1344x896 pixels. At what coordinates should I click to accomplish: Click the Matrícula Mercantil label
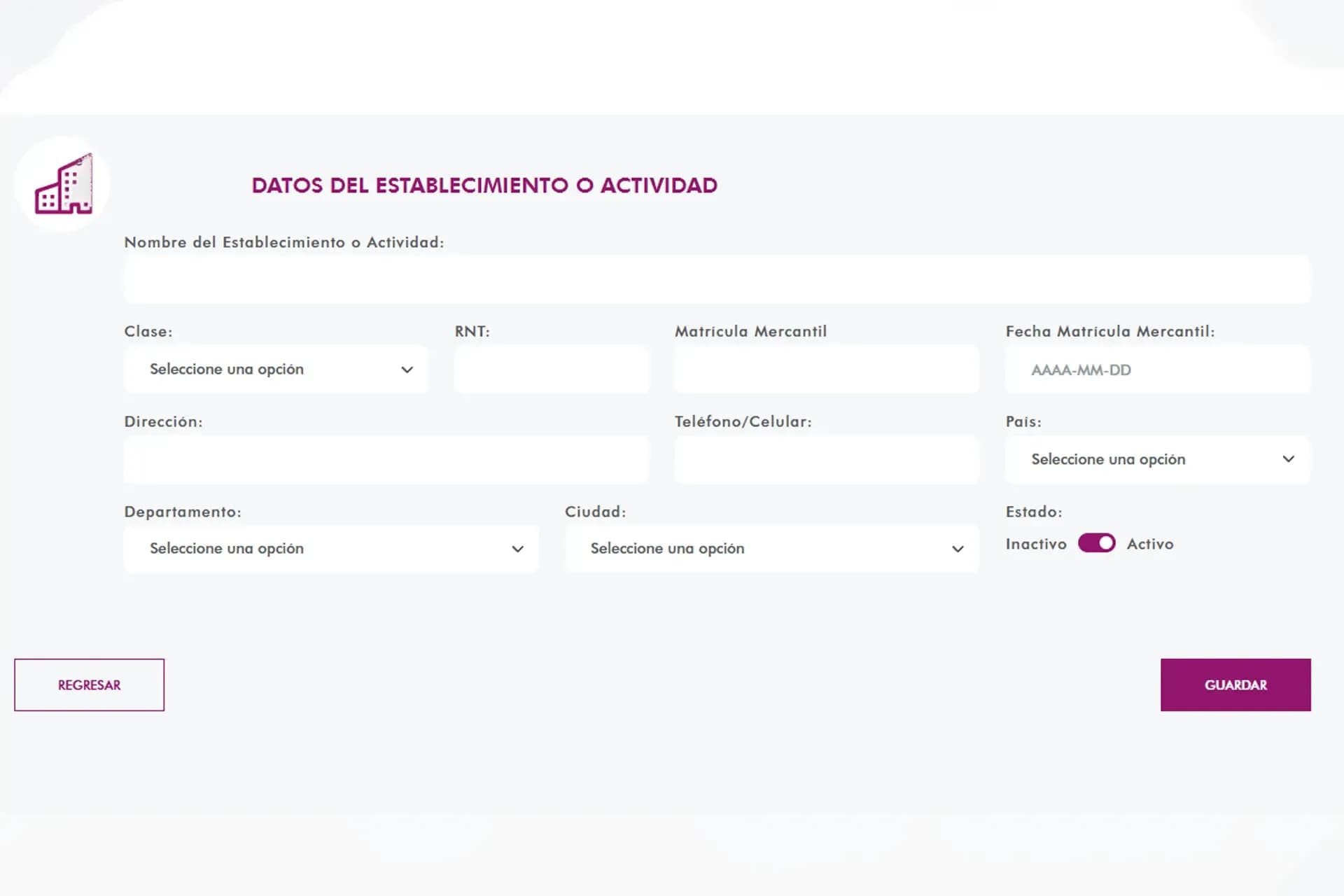pyautogui.click(x=751, y=331)
